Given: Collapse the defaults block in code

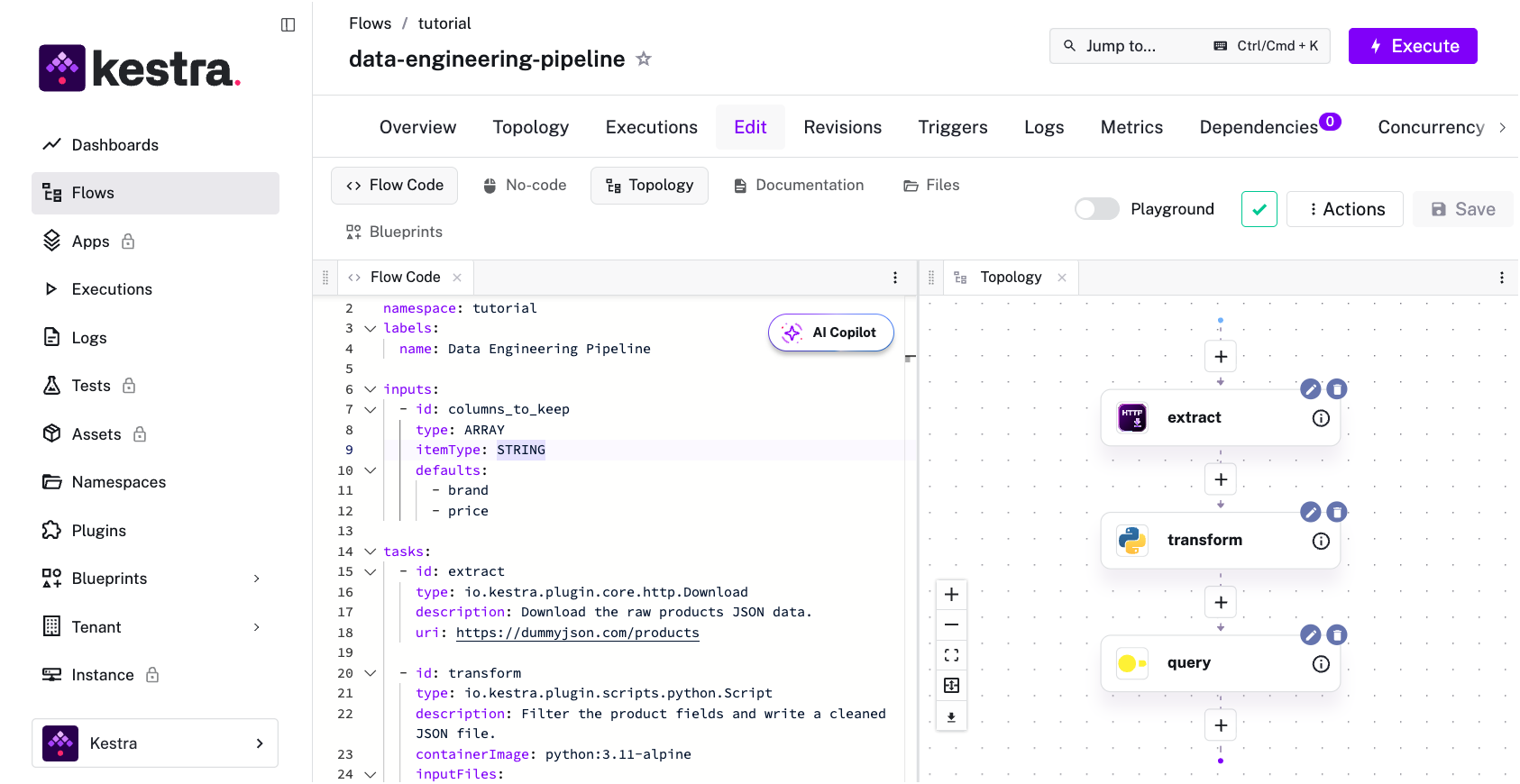Looking at the screenshot, I should pyautogui.click(x=370, y=470).
